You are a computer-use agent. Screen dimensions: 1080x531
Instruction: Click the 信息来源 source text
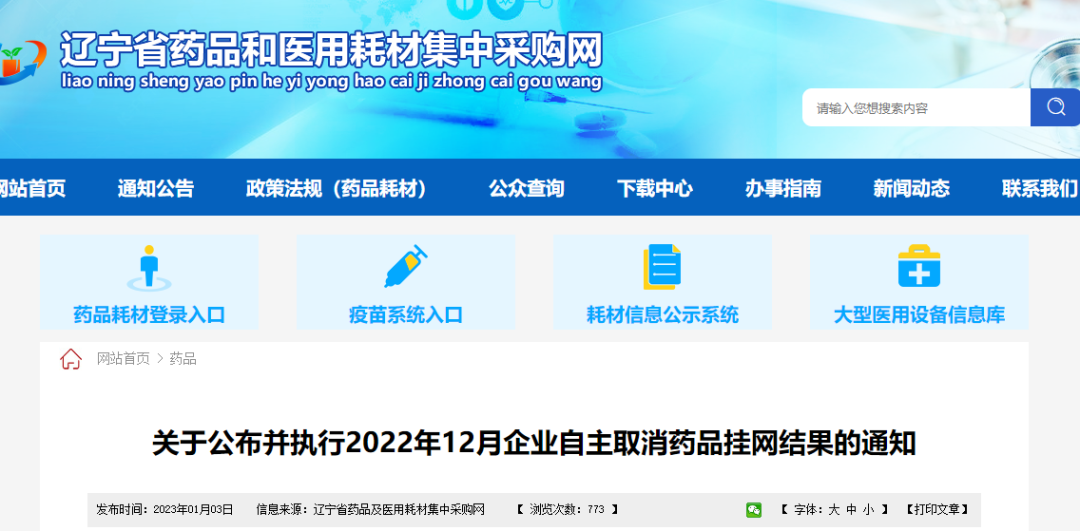pyautogui.click(x=371, y=510)
